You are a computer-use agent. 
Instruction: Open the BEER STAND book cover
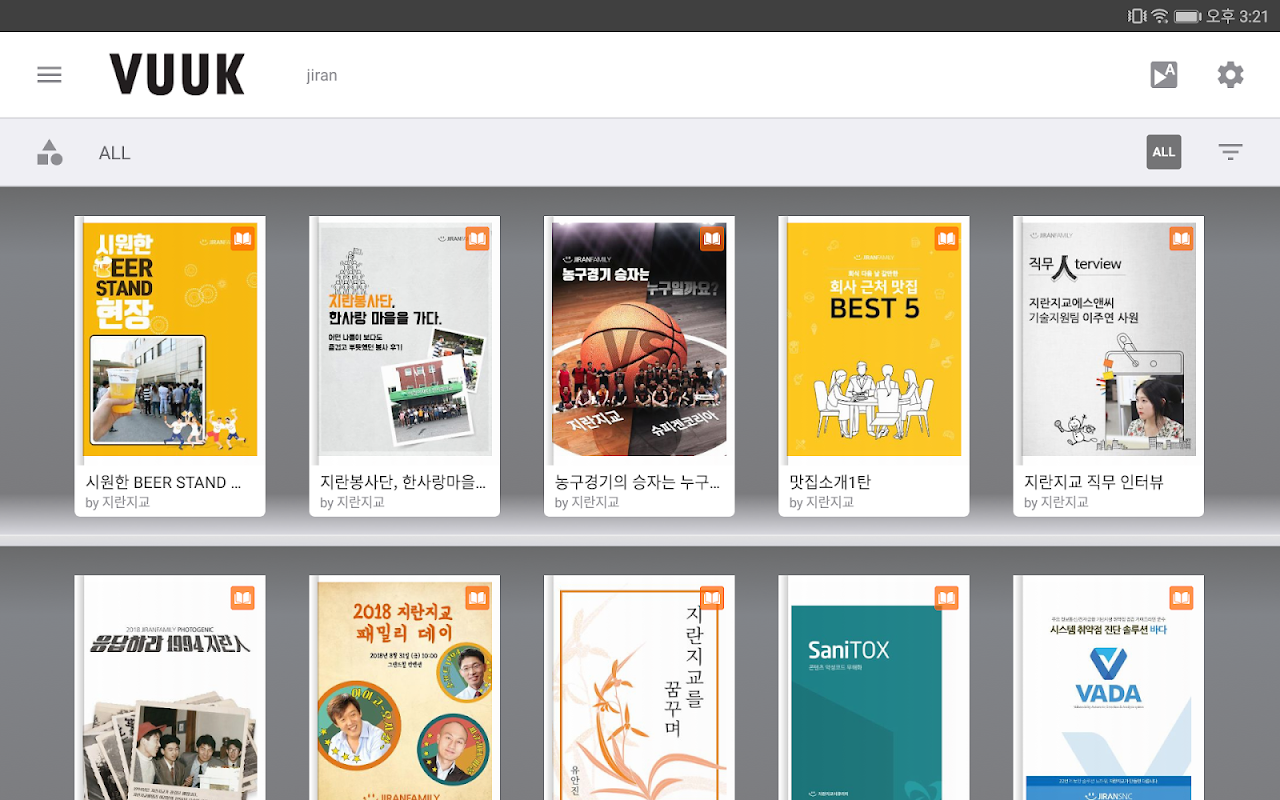click(170, 339)
